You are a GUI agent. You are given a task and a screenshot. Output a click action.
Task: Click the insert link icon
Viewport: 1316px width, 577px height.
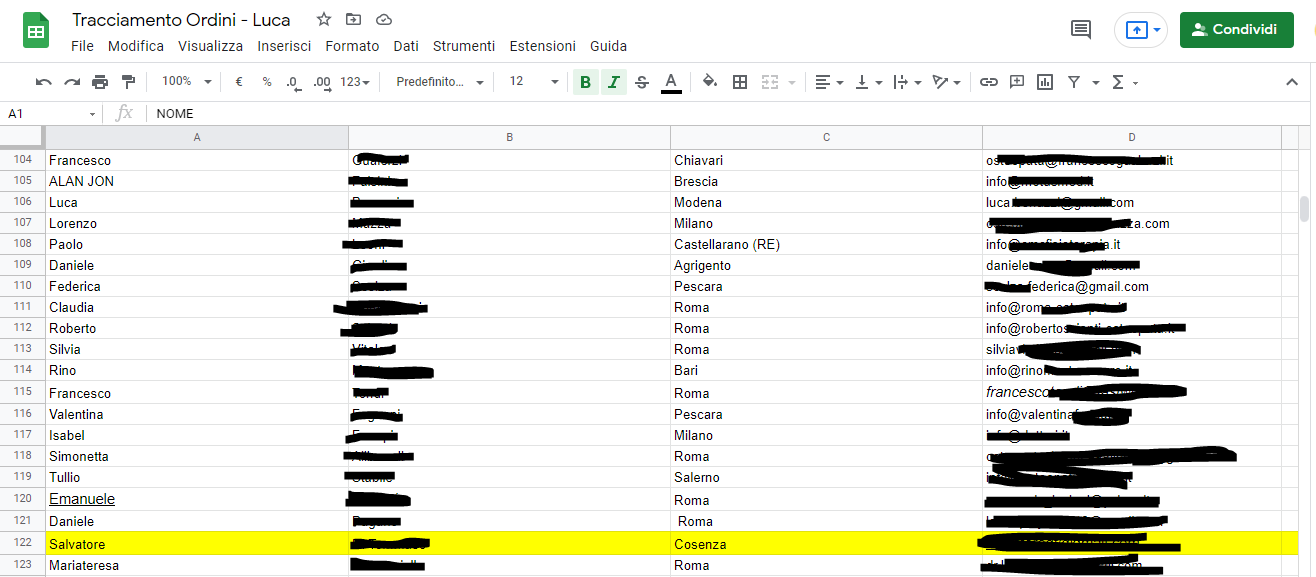pos(988,82)
